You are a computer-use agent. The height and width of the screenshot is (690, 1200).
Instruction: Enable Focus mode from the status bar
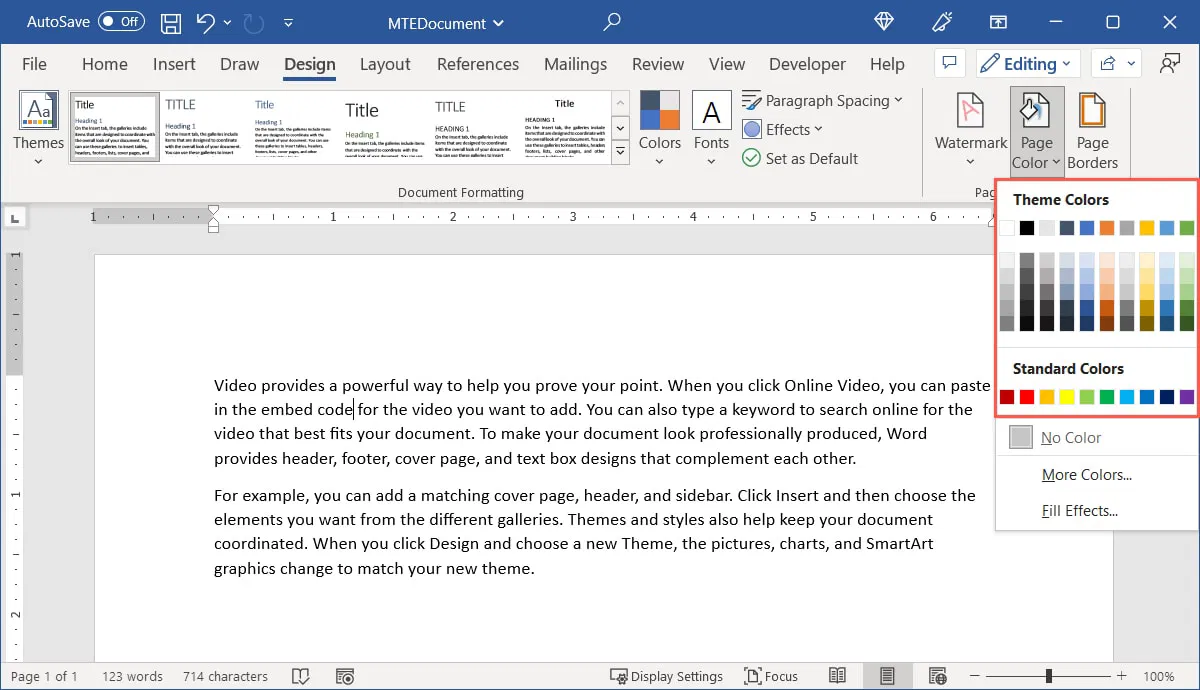[771, 676]
